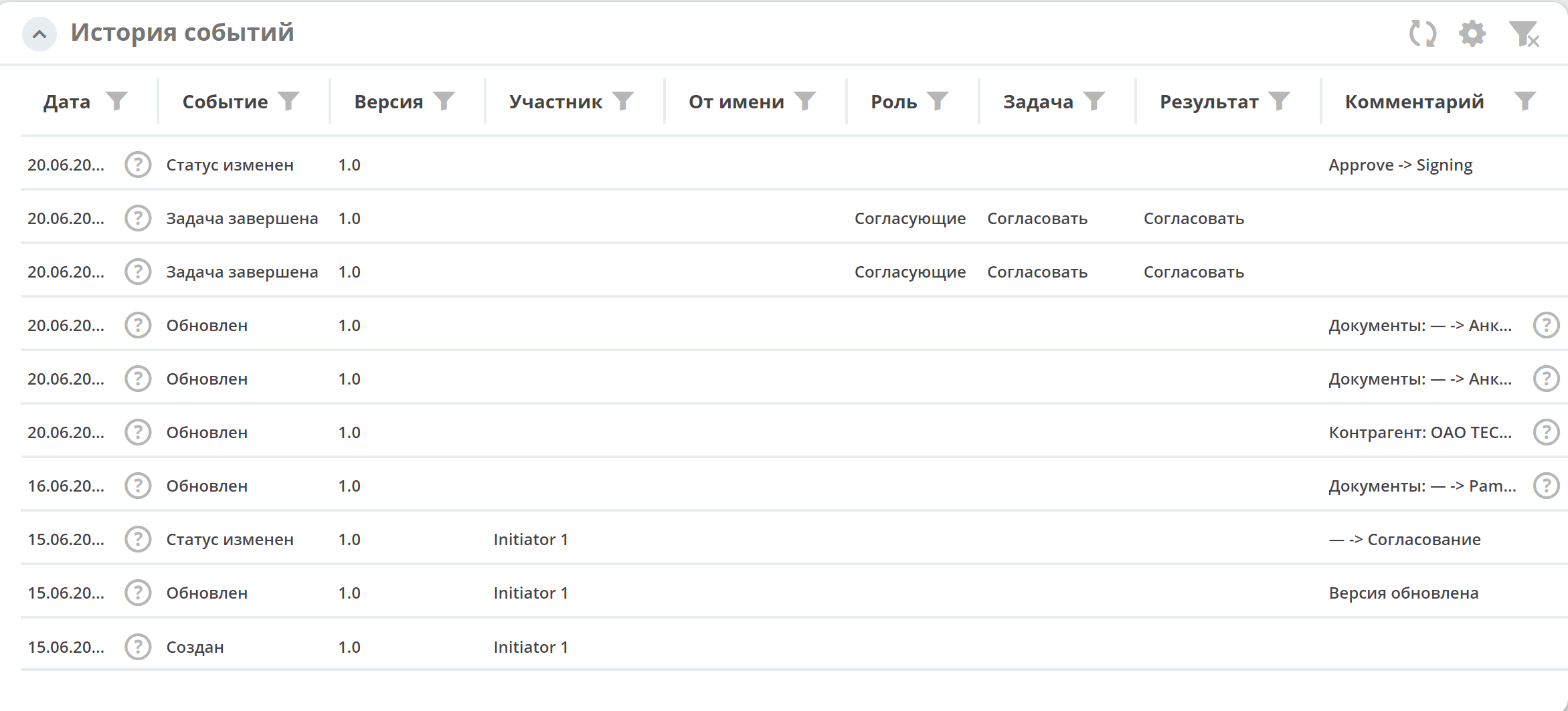Click the date info icon in the 16.06.20... row

138,486
